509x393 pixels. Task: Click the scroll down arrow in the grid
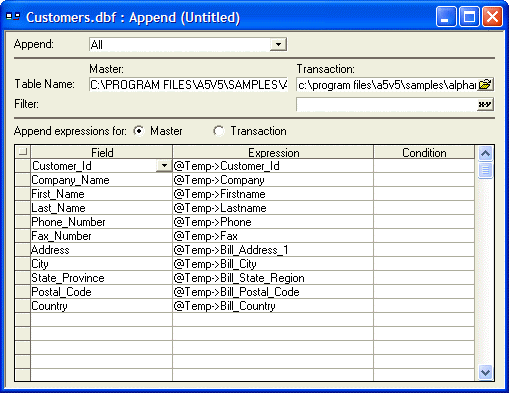pyautogui.click(x=485, y=372)
